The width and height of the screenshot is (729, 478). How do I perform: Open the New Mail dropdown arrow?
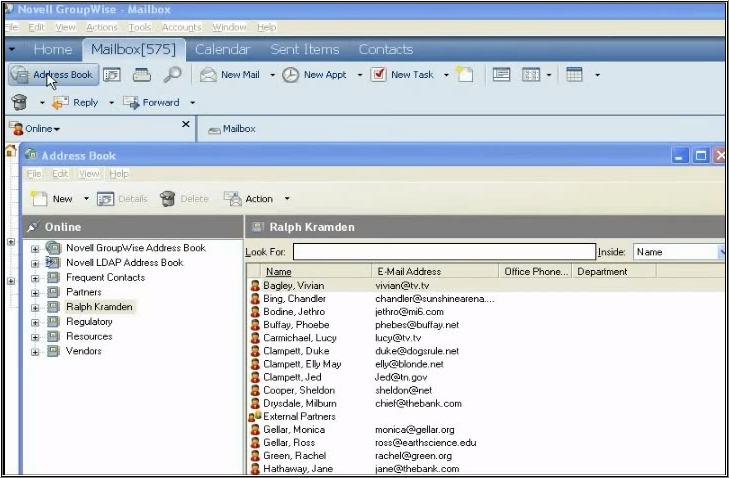tap(272, 75)
